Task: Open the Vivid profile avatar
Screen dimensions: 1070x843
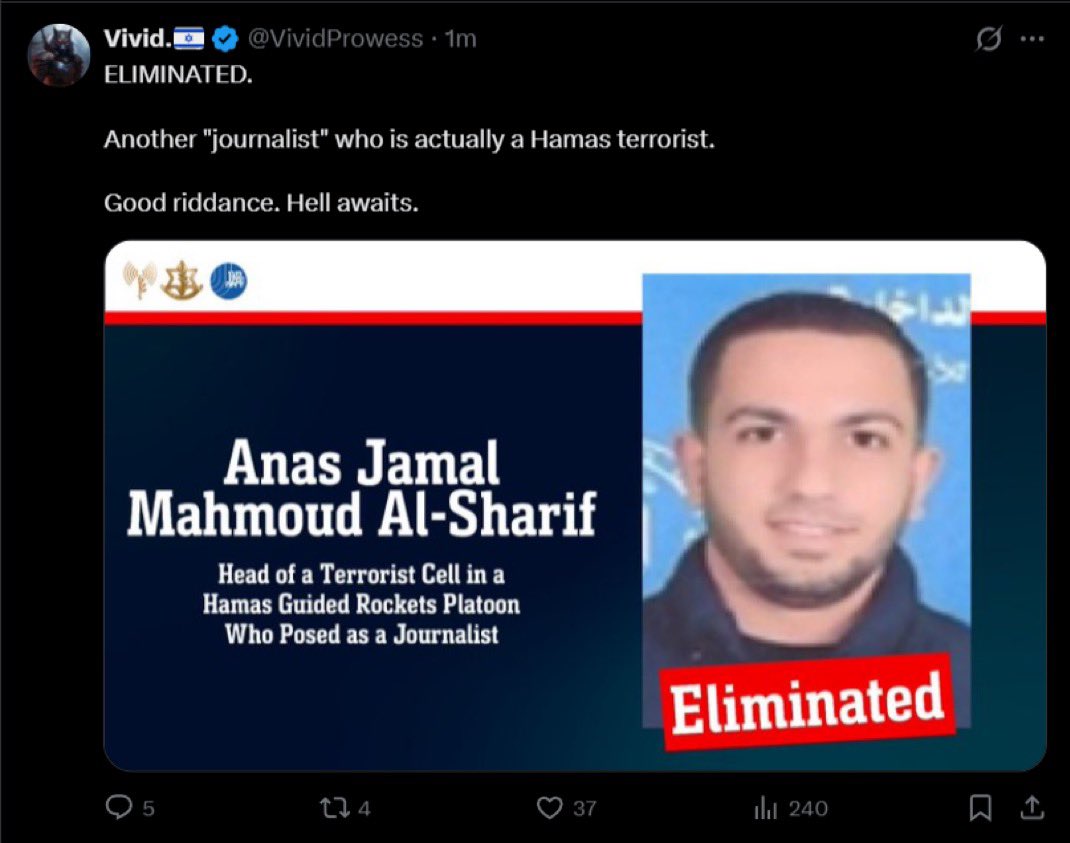Action: 59,55
